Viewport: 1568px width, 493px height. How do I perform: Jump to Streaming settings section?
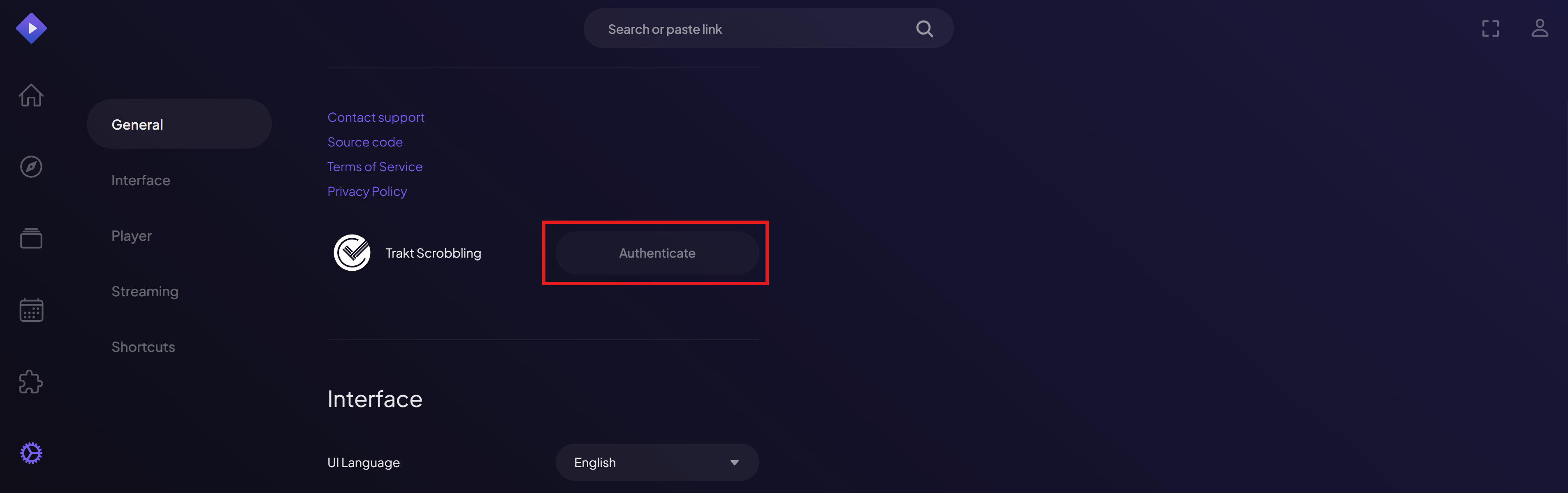pyautogui.click(x=145, y=291)
